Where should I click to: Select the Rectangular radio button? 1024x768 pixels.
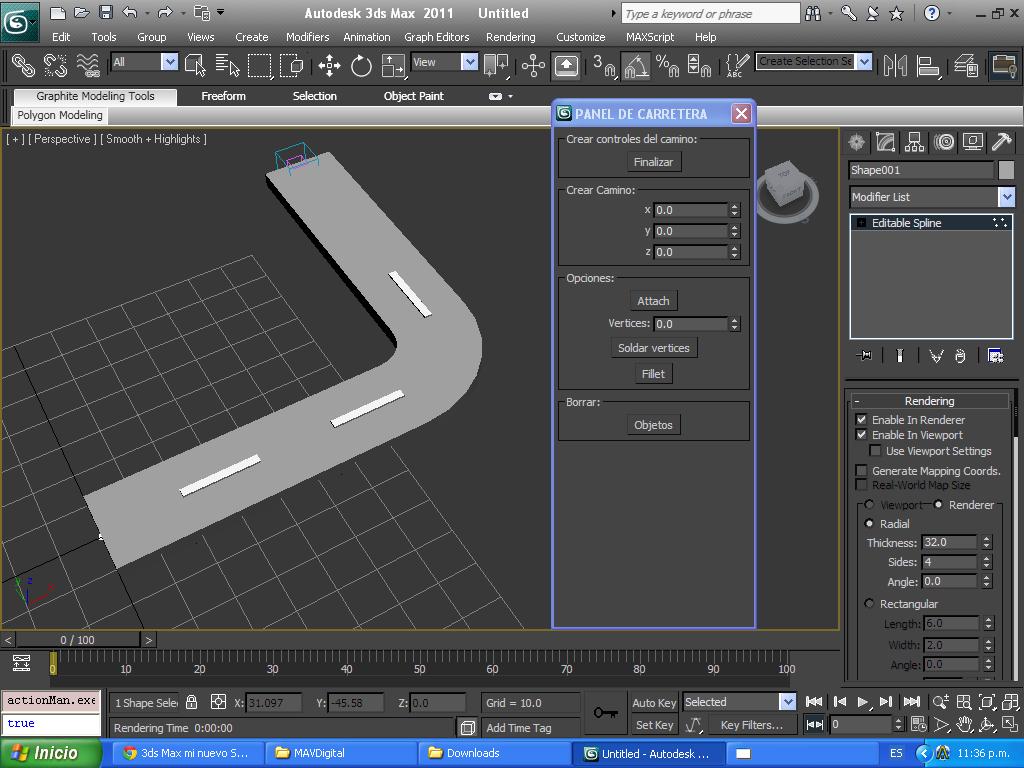tap(869, 604)
